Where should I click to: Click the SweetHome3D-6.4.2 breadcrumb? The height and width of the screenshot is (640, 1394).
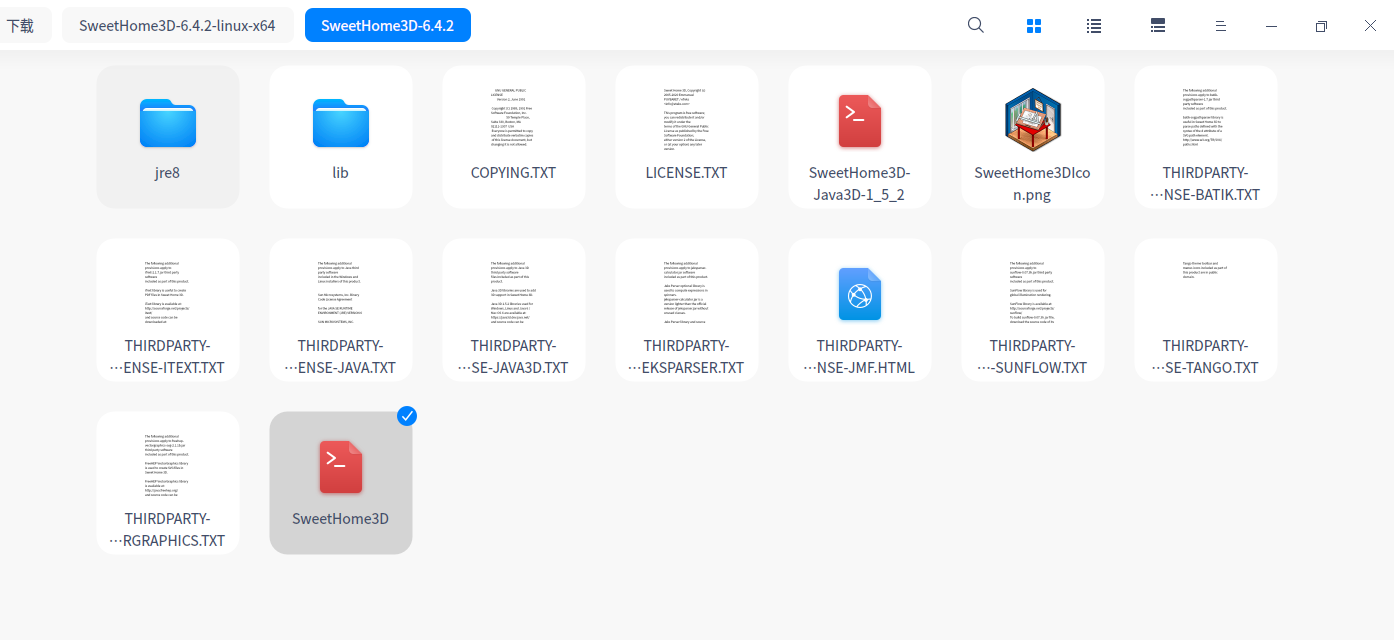coord(388,26)
